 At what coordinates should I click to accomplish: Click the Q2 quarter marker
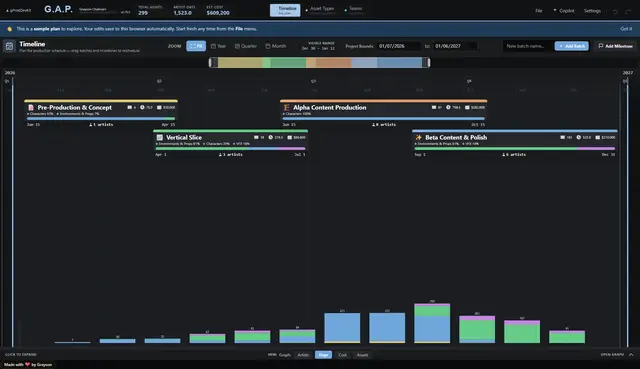159,81
